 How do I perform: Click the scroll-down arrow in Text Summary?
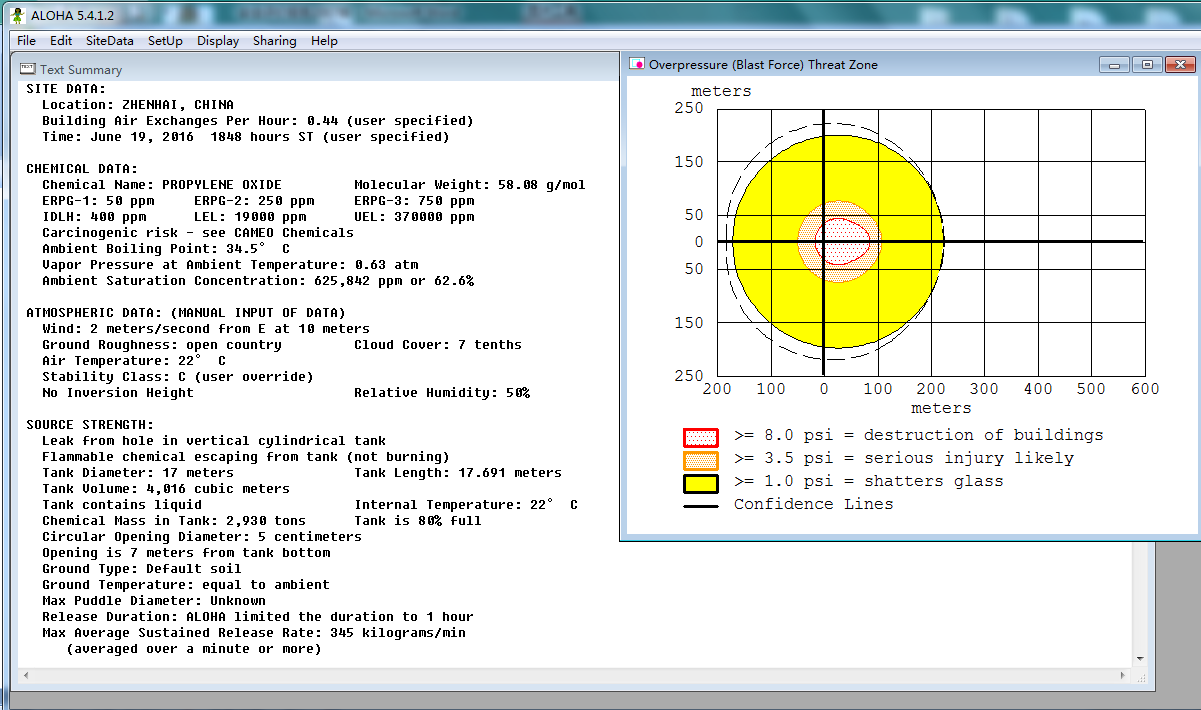pyautogui.click(x=1142, y=658)
